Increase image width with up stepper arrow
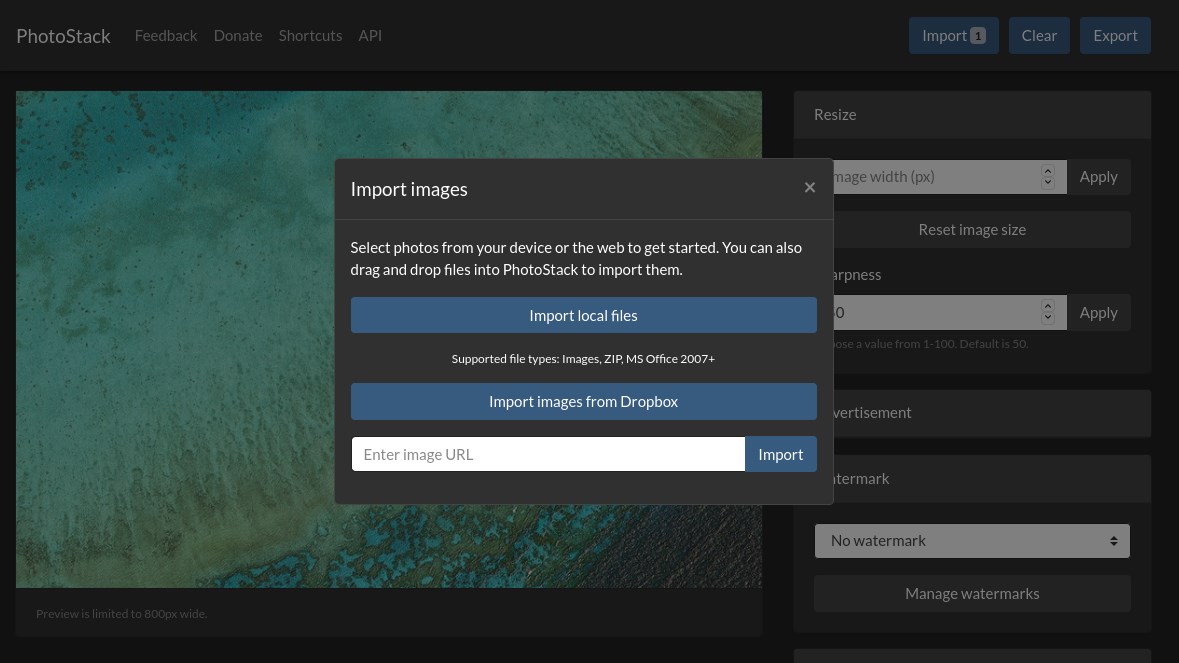1179x663 pixels. 1047,171
